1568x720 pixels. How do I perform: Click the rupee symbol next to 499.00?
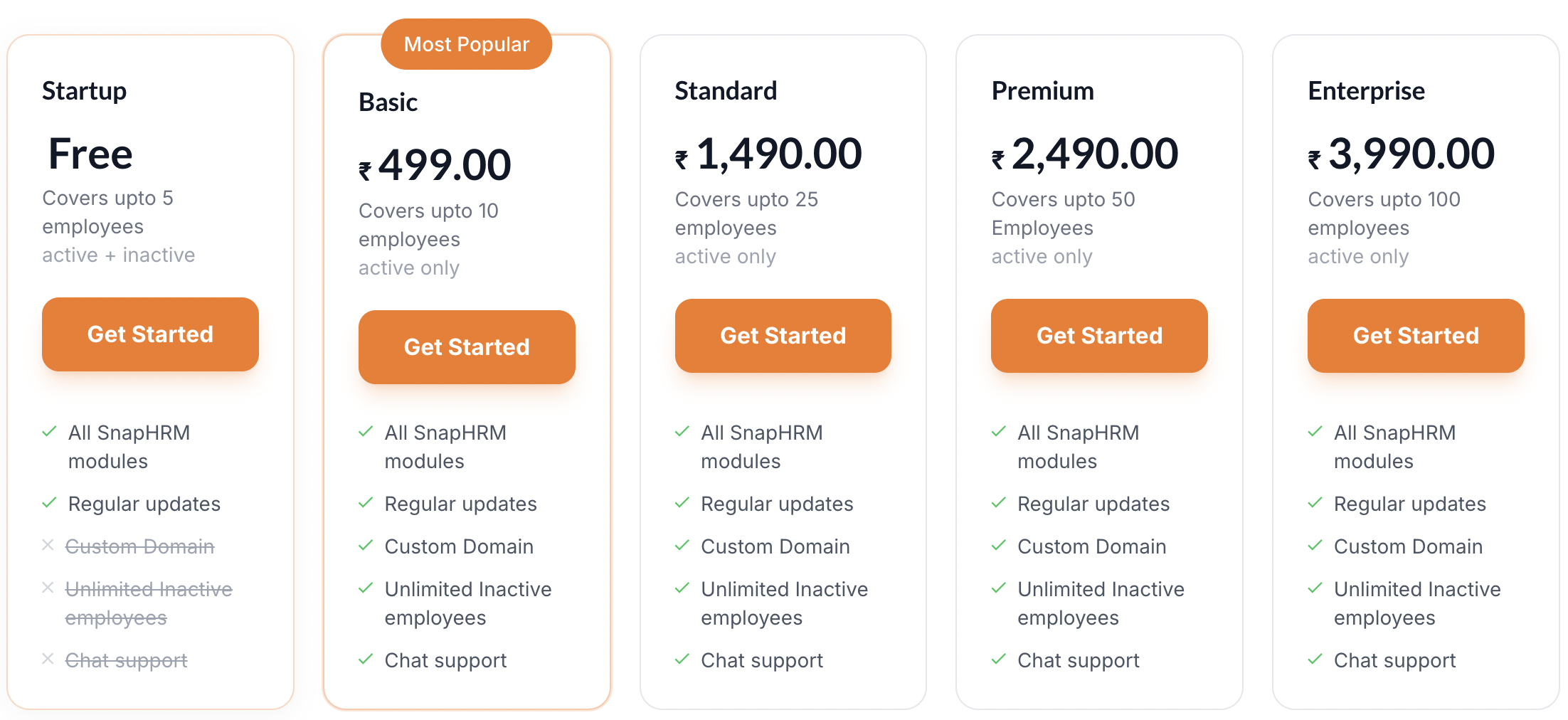[365, 171]
